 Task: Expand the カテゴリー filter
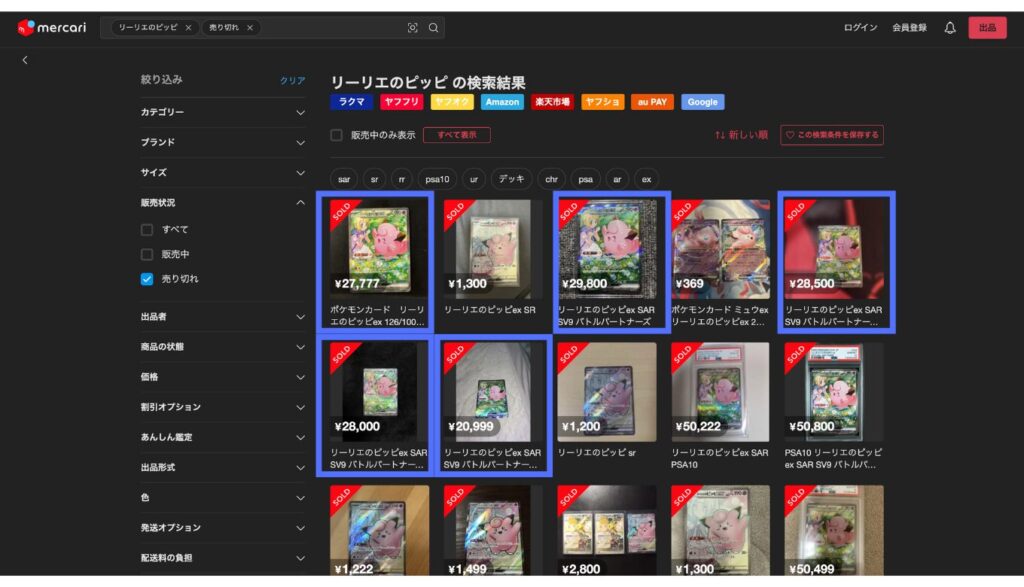click(223, 112)
